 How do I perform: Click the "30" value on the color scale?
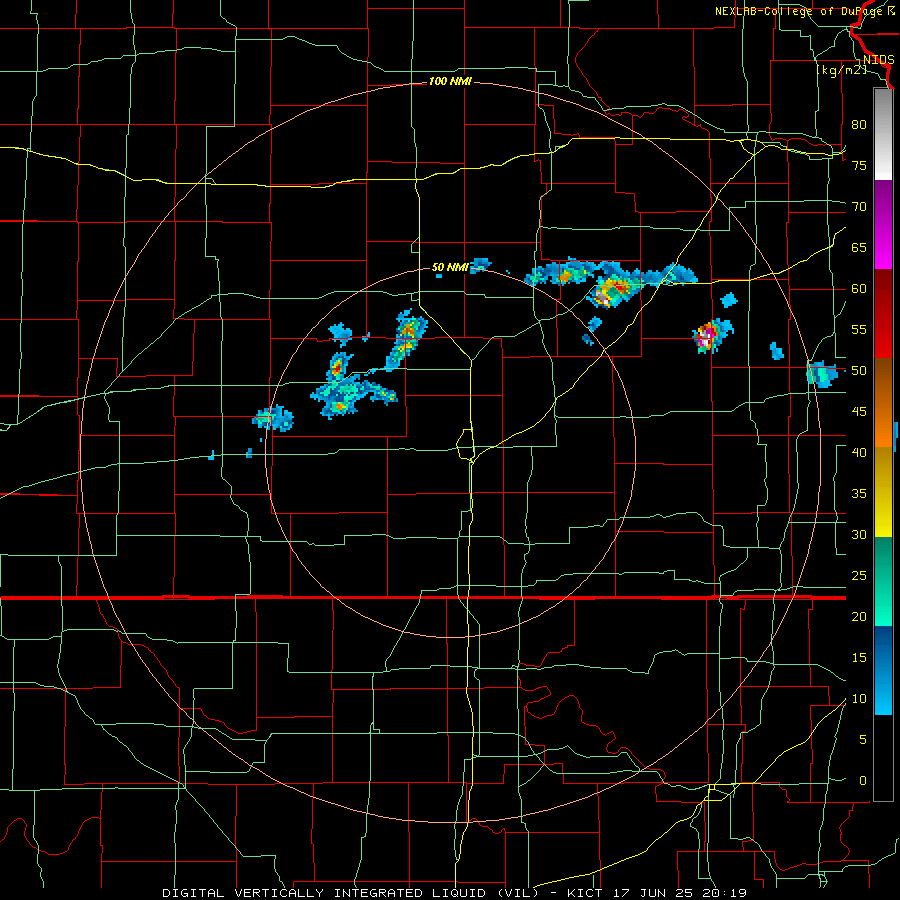click(x=859, y=535)
